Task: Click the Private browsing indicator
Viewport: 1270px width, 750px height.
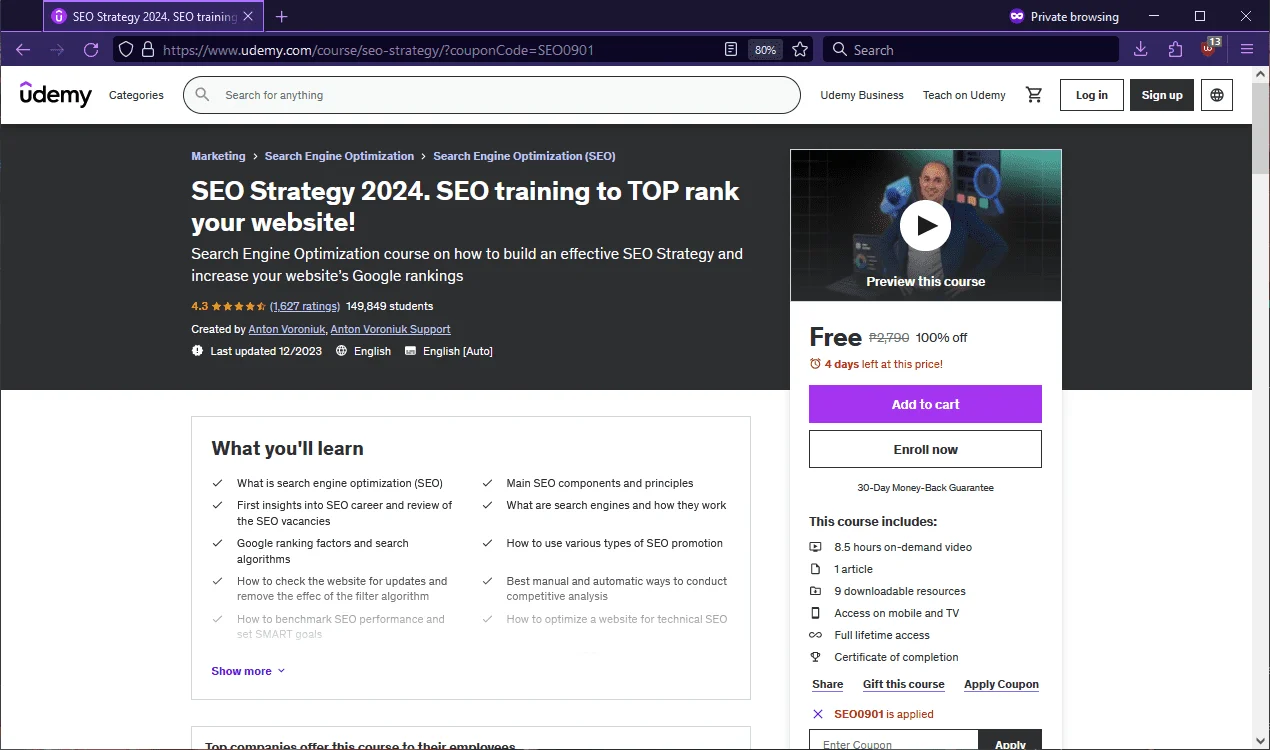Action: tap(1064, 16)
